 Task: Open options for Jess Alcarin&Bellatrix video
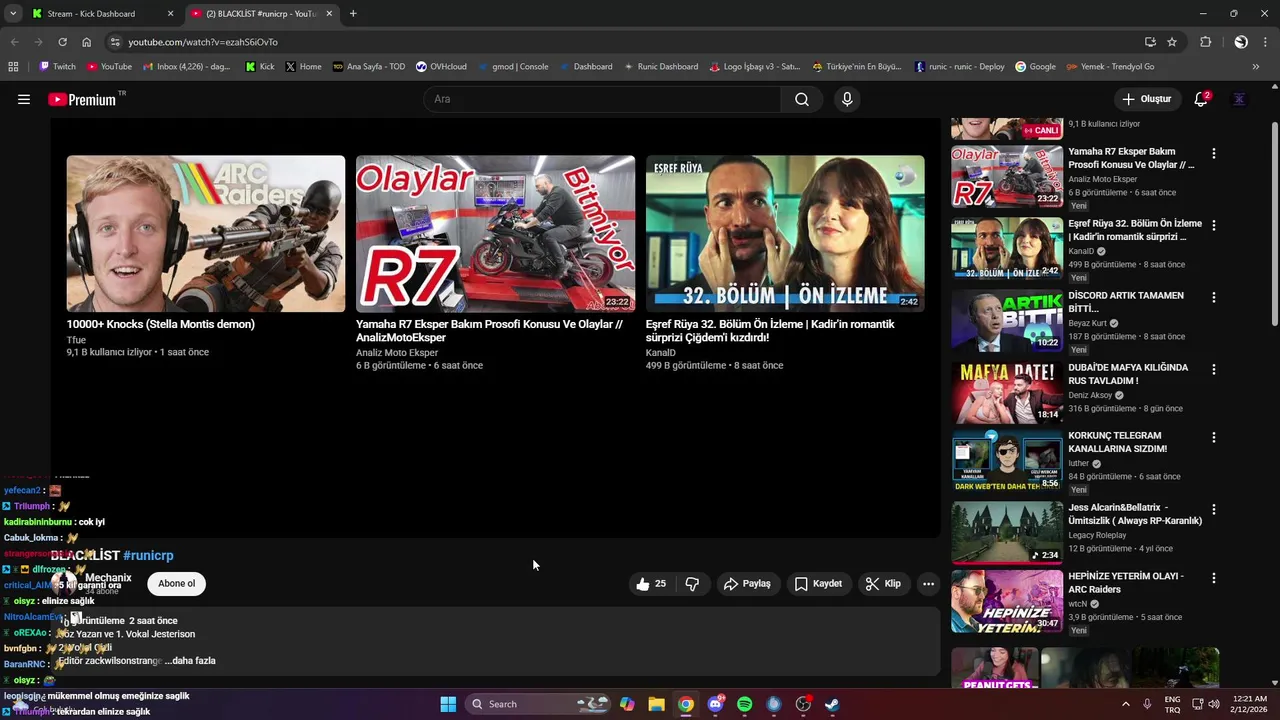click(1214, 510)
